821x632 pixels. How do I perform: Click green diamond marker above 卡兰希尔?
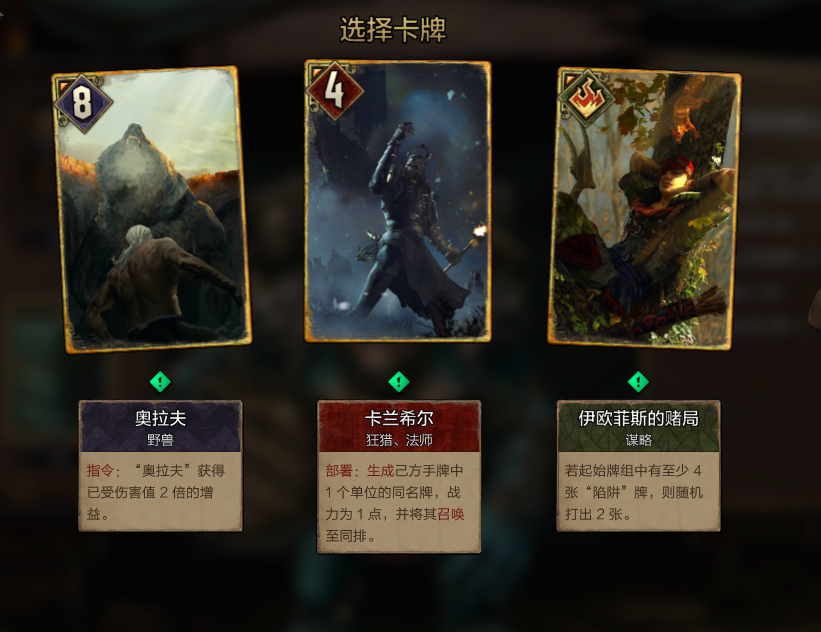point(399,382)
